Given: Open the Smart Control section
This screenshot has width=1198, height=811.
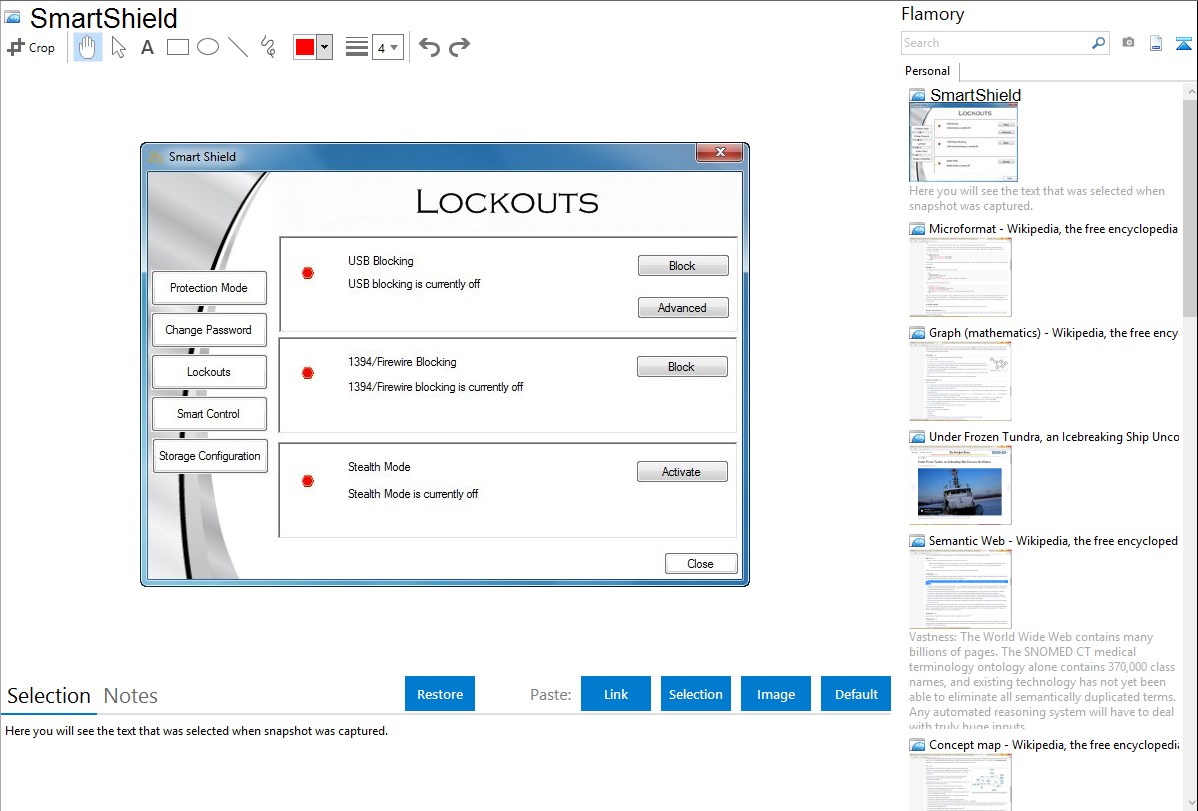Looking at the screenshot, I should 209,414.
